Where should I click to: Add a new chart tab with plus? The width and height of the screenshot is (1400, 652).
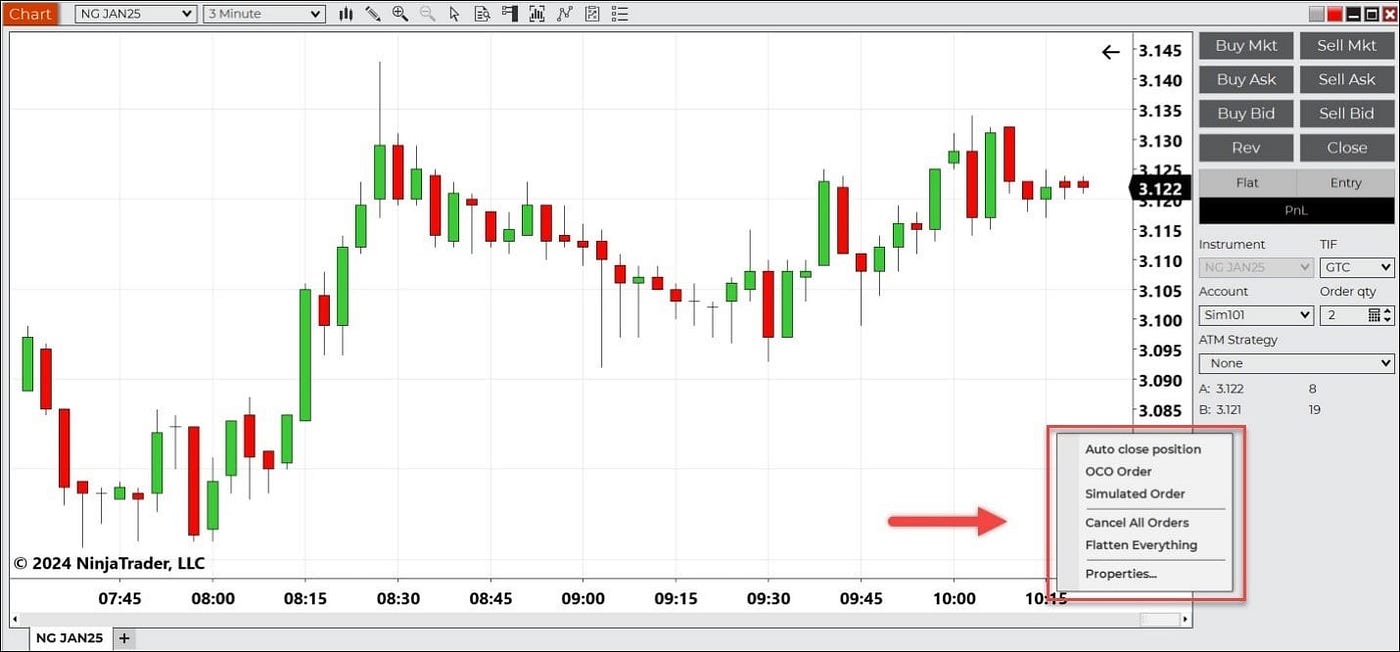124,637
